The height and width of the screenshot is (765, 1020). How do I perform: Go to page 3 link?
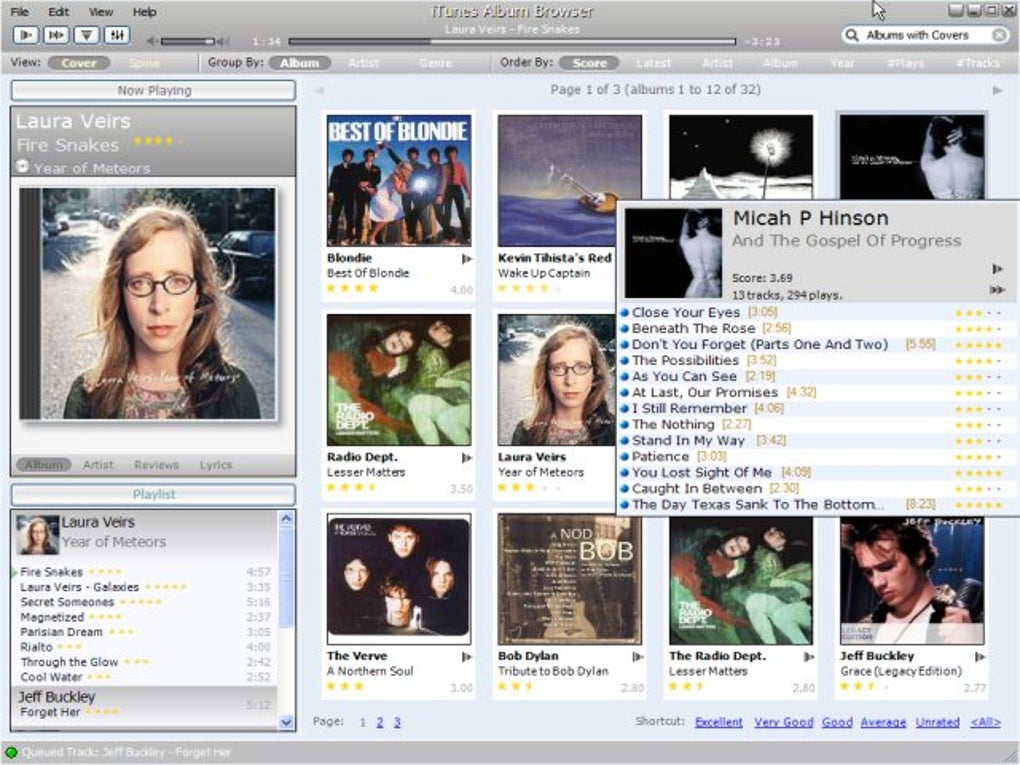(x=397, y=722)
